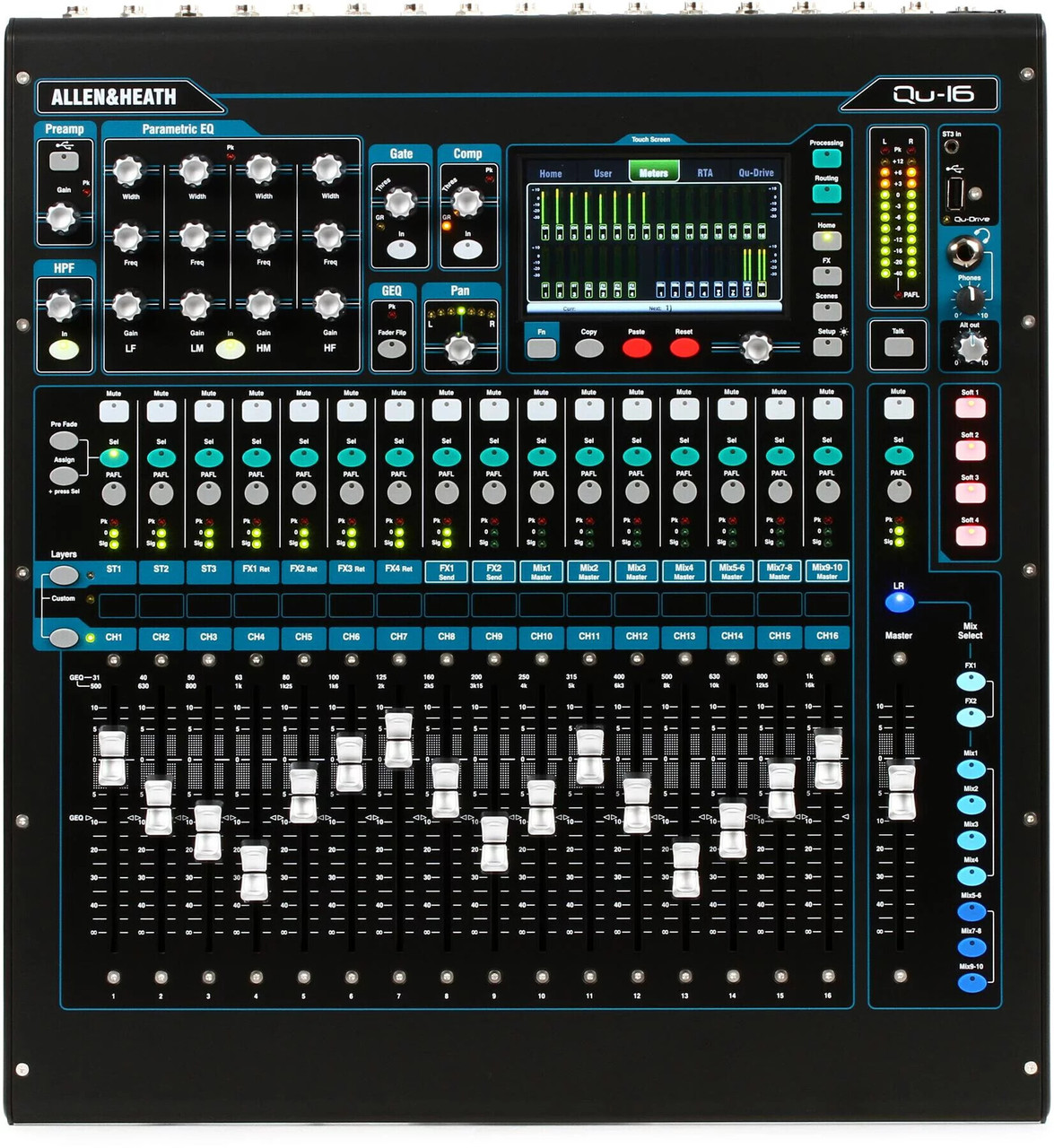Screen dimensions: 1054x1148
Task: Hit the red Reset key
Action: [684, 347]
